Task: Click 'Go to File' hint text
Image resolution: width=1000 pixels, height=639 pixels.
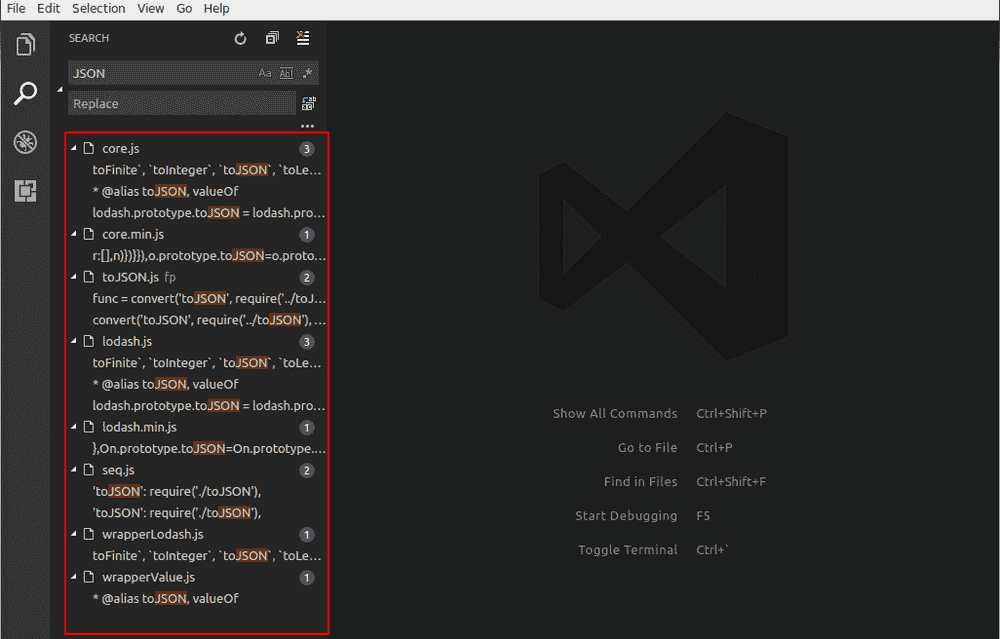Action: point(647,448)
